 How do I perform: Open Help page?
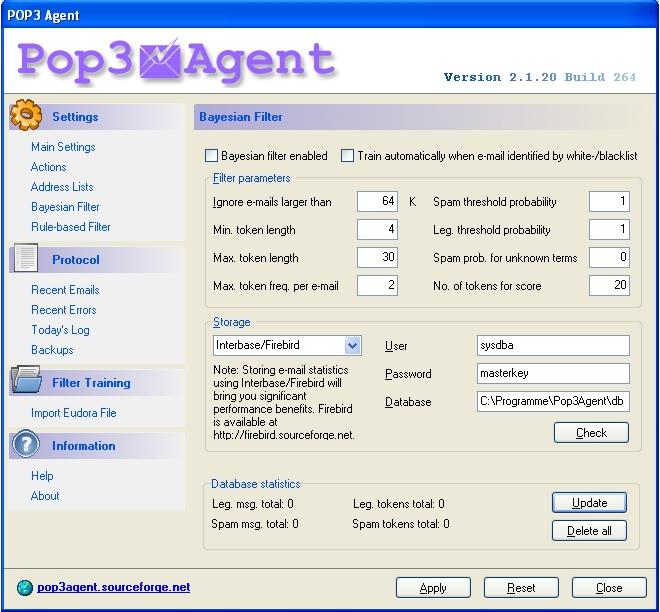point(42,476)
